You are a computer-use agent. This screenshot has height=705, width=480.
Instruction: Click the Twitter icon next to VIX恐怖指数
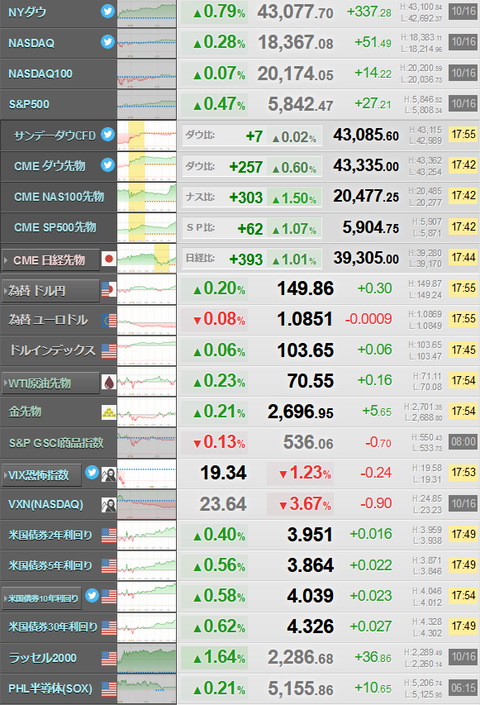click(92, 473)
